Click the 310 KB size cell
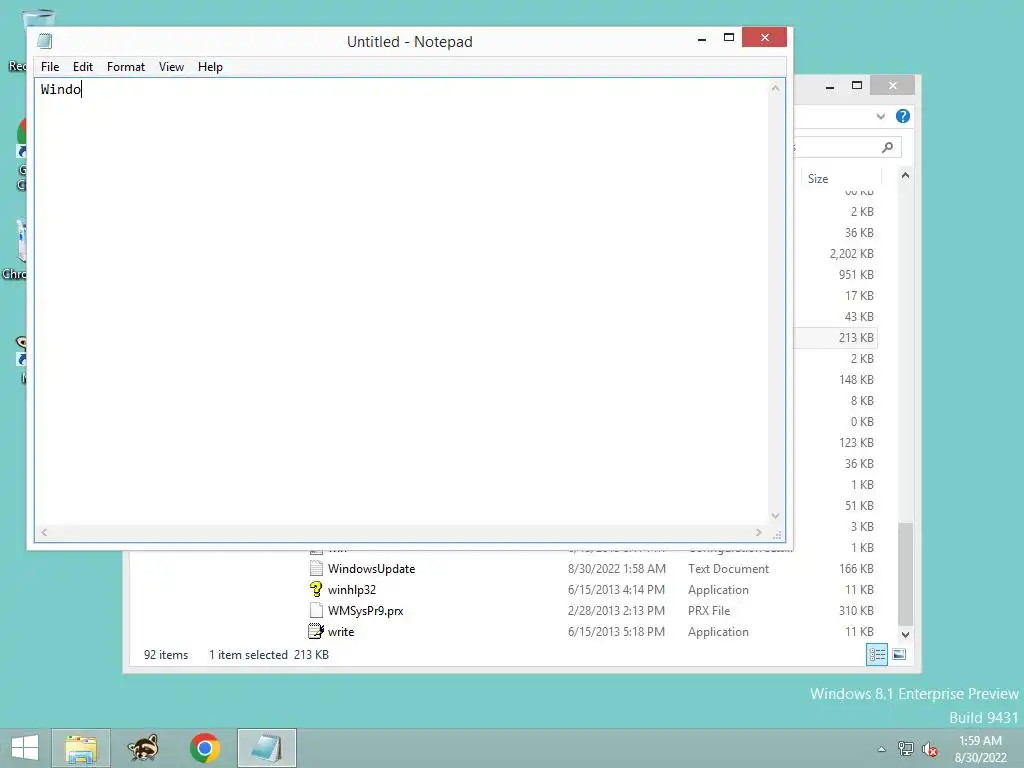The width and height of the screenshot is (1024, 768). [856, 611]
